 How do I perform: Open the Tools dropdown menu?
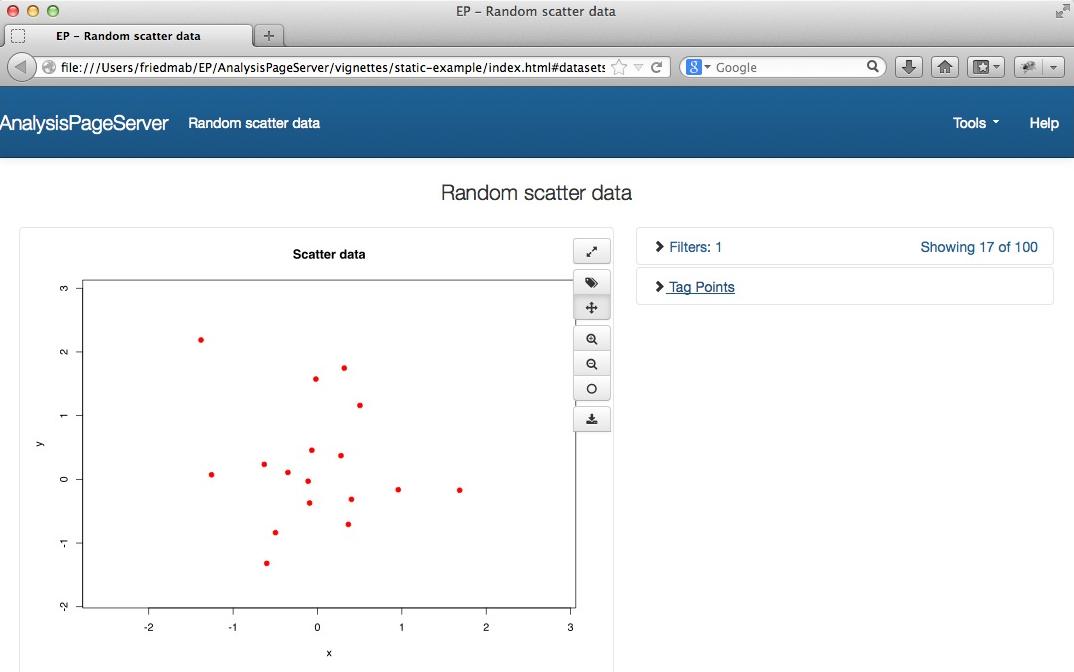coord(975,123)
